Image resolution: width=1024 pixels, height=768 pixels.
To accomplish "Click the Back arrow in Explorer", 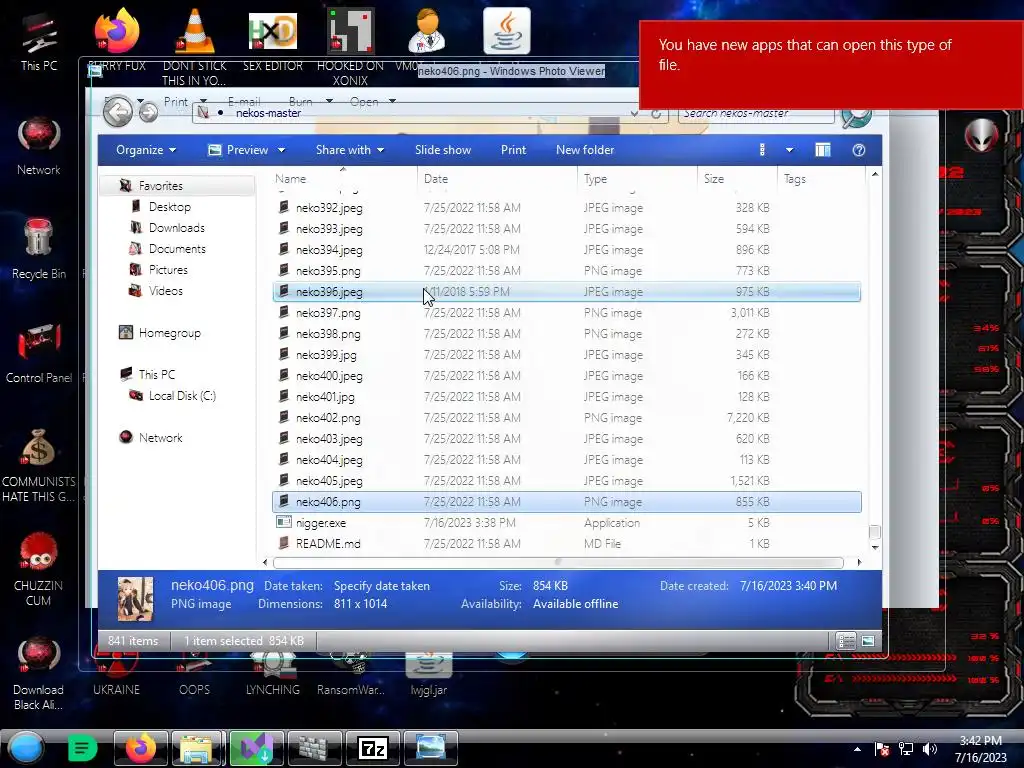I will [118, 112].
